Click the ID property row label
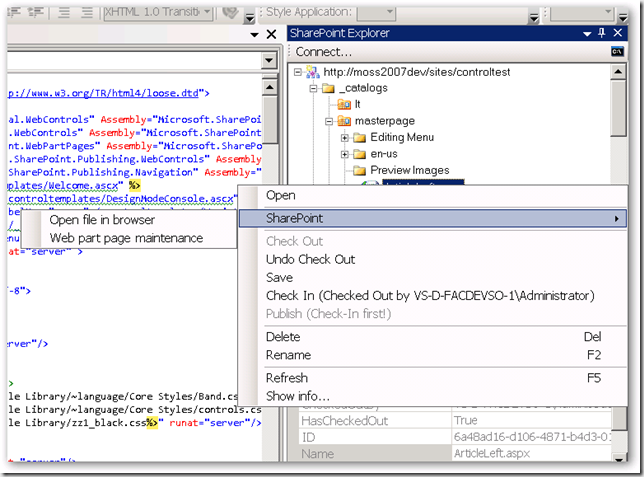The width and height of the screenshot is (644, 477). (x=308, y=437)
